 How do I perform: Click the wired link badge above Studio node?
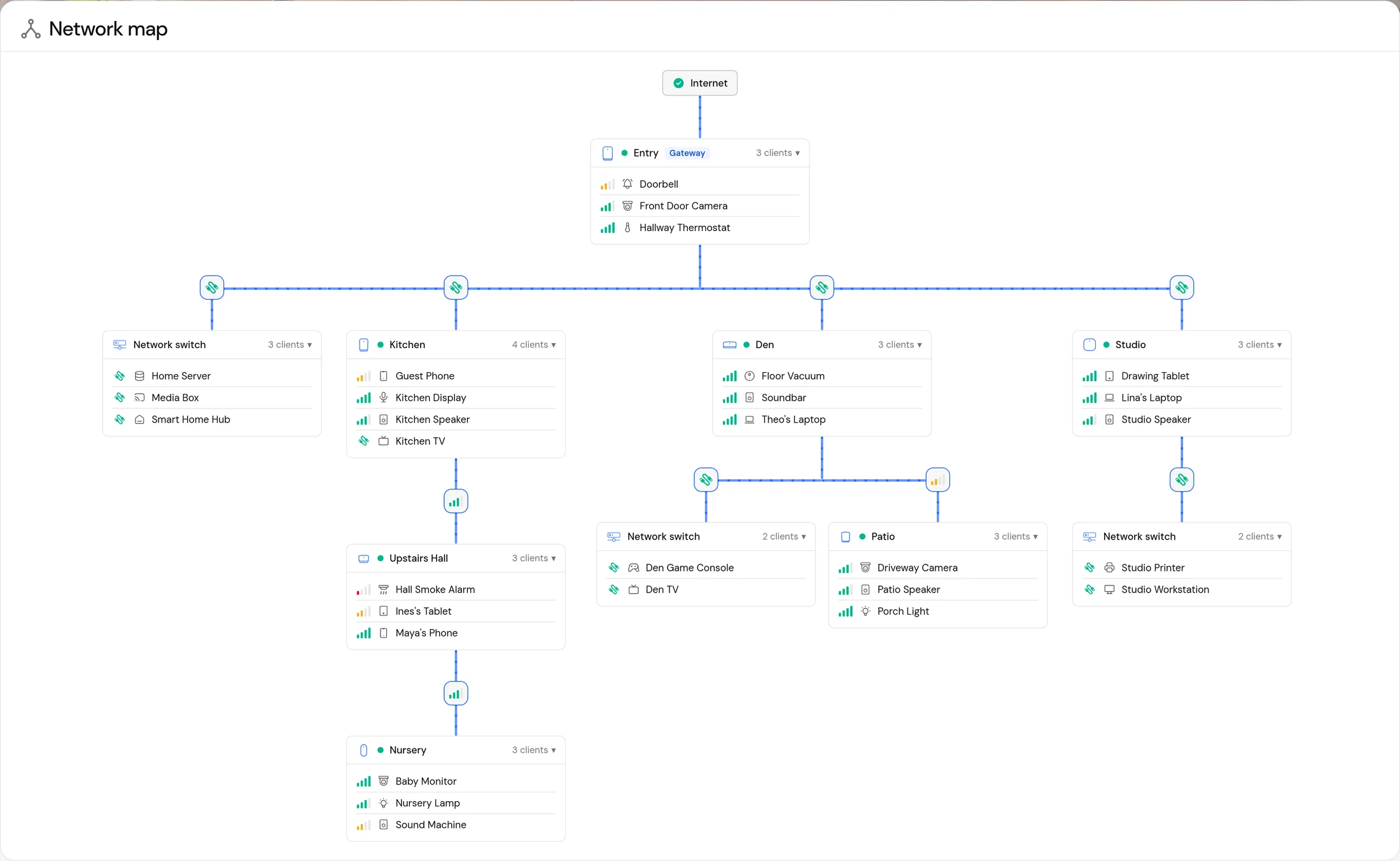[1182, 288]
